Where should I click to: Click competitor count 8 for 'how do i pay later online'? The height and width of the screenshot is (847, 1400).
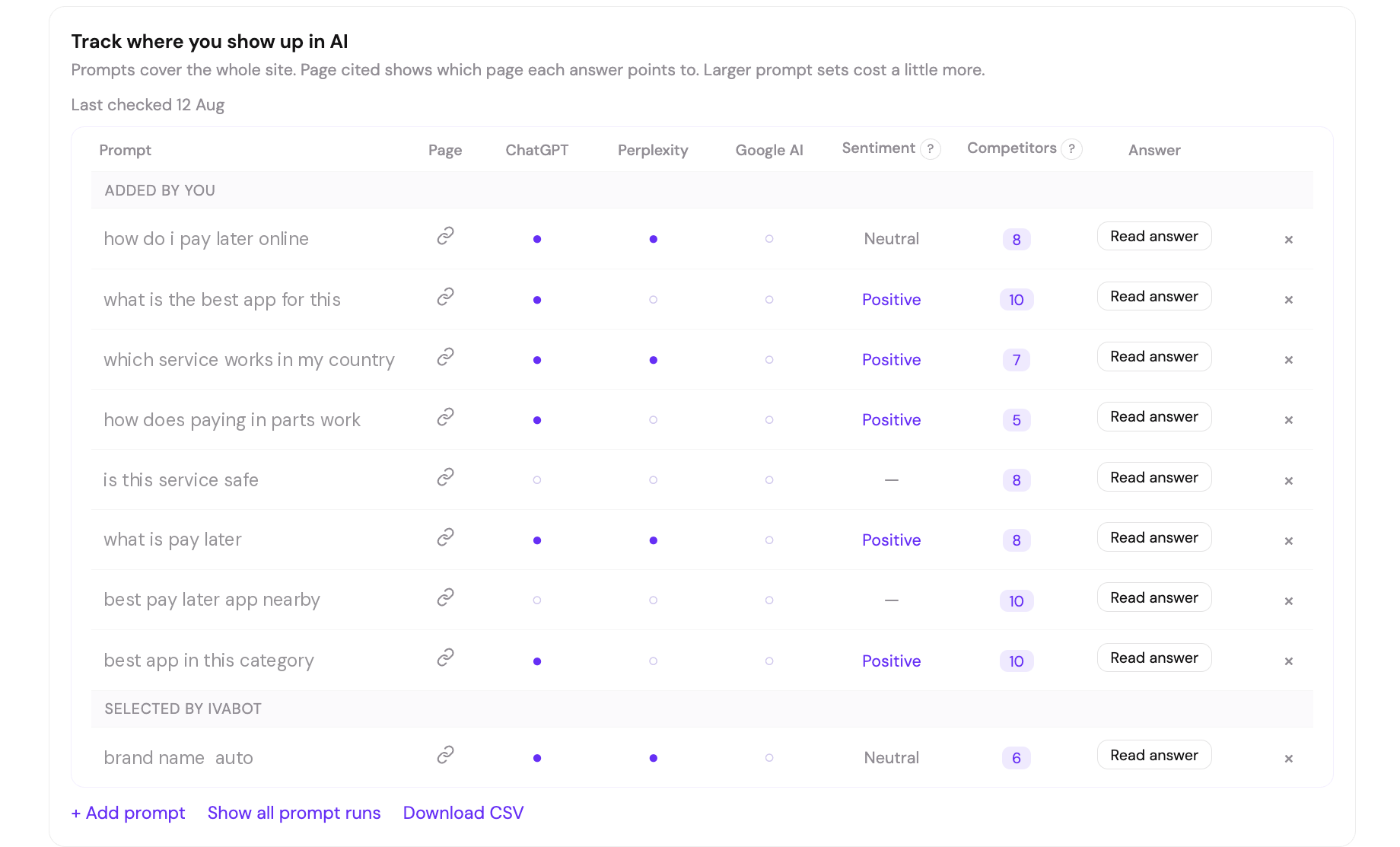1017,240
